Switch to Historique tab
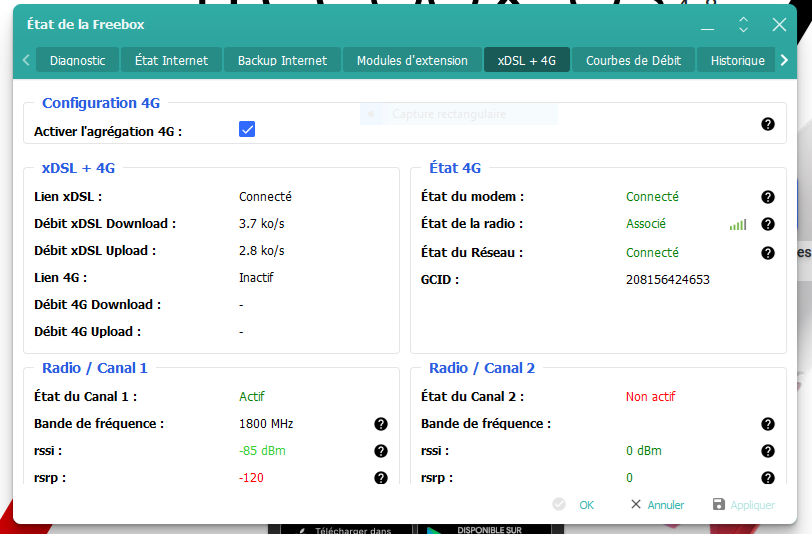 [x=737, y=61]
